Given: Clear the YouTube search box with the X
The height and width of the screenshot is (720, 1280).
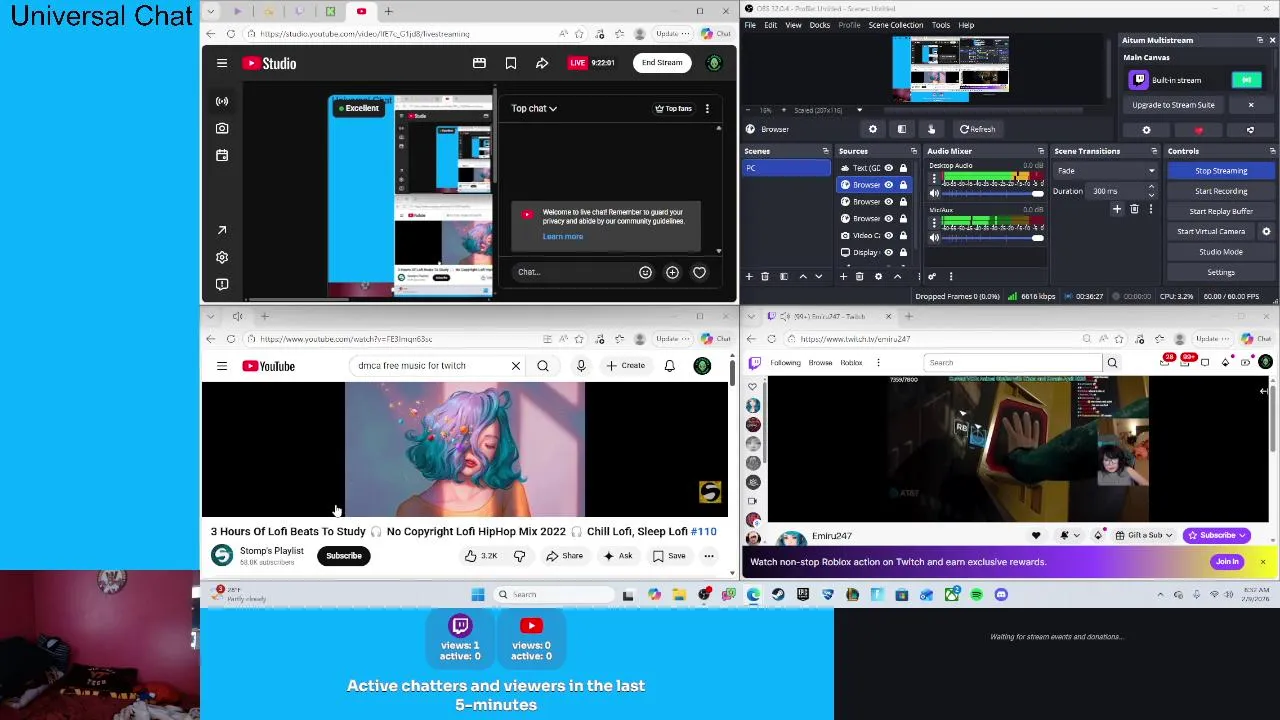Looking at the screenshot, I should [x=516, y=366].
